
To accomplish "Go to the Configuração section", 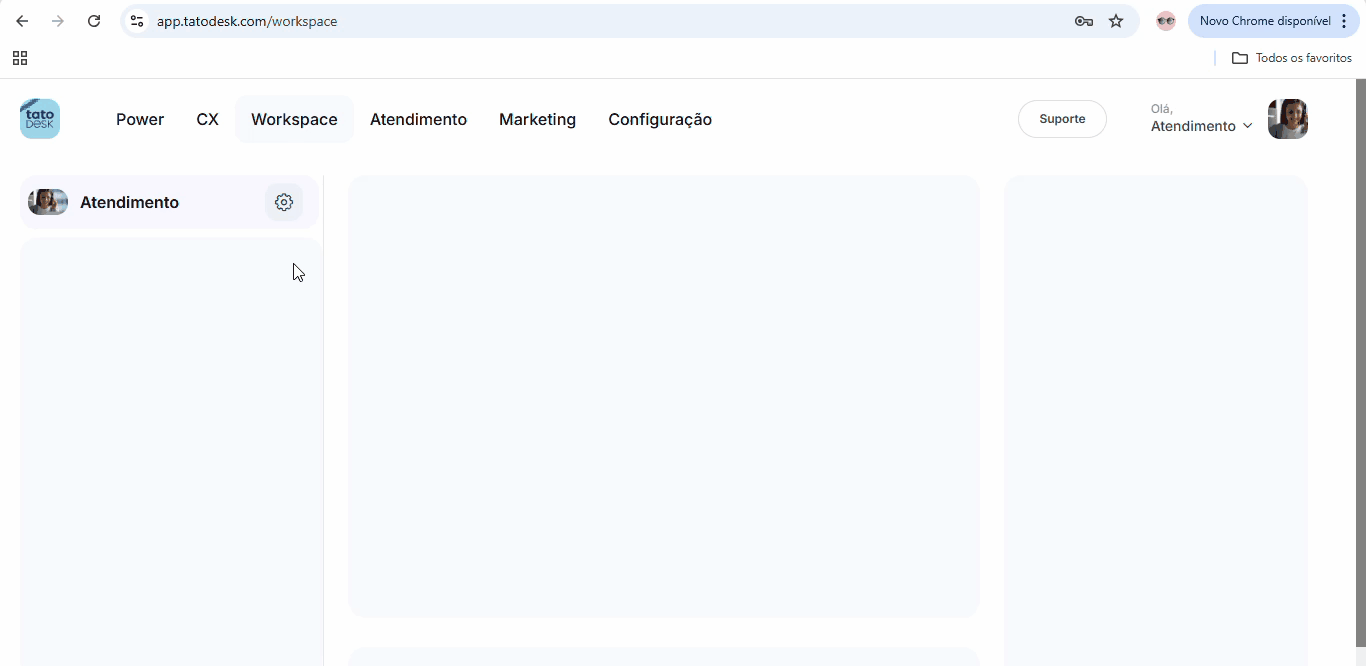I will tap(660, 119).
